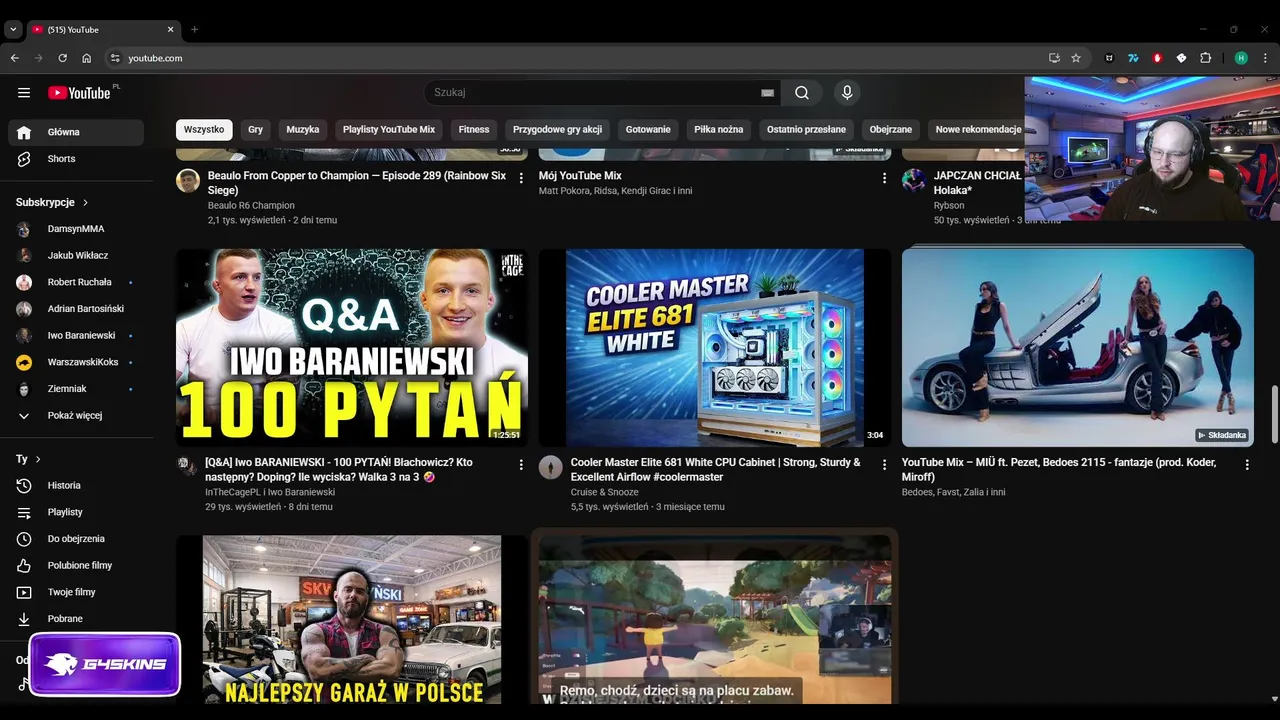Select the Wszystko filter chip
Image resolution: width=1280 pixels, height=720 pixels.
coord(204,129)
